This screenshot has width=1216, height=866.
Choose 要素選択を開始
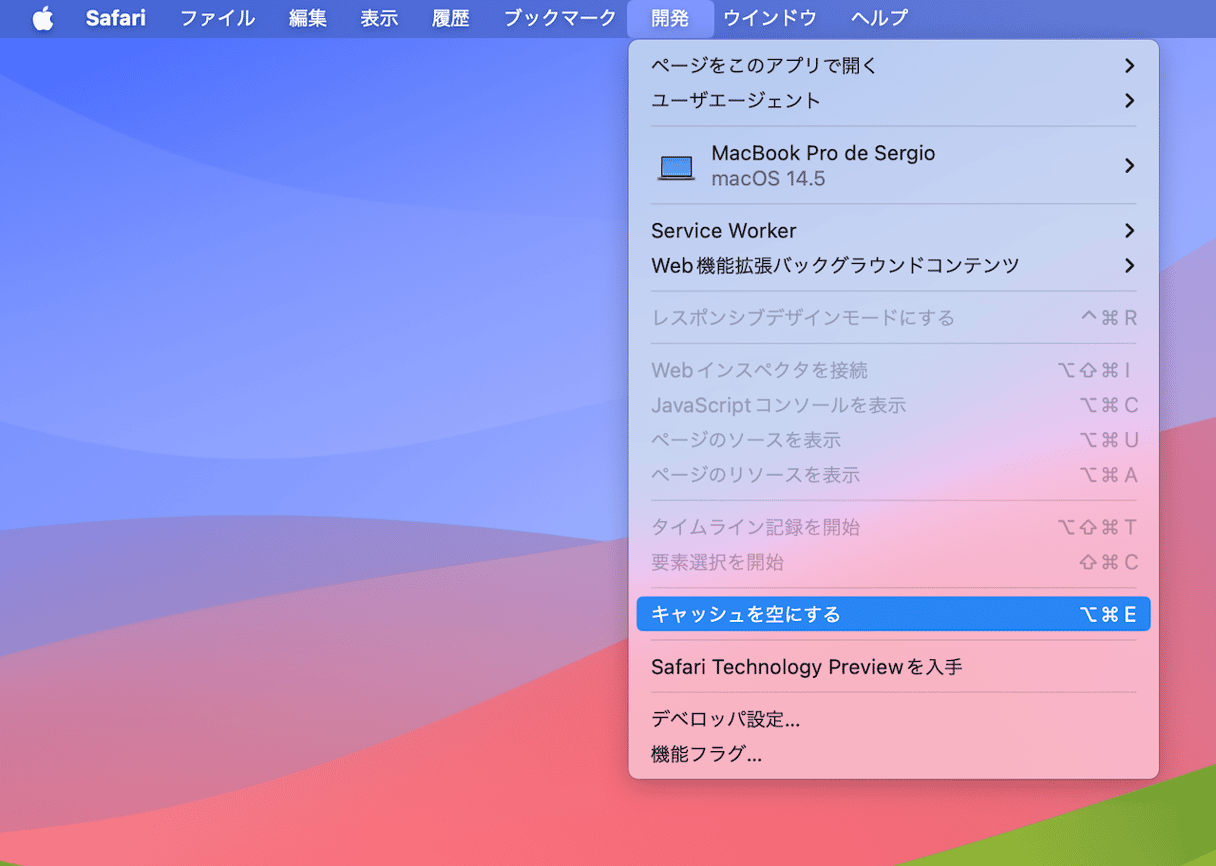coord(893,562)
